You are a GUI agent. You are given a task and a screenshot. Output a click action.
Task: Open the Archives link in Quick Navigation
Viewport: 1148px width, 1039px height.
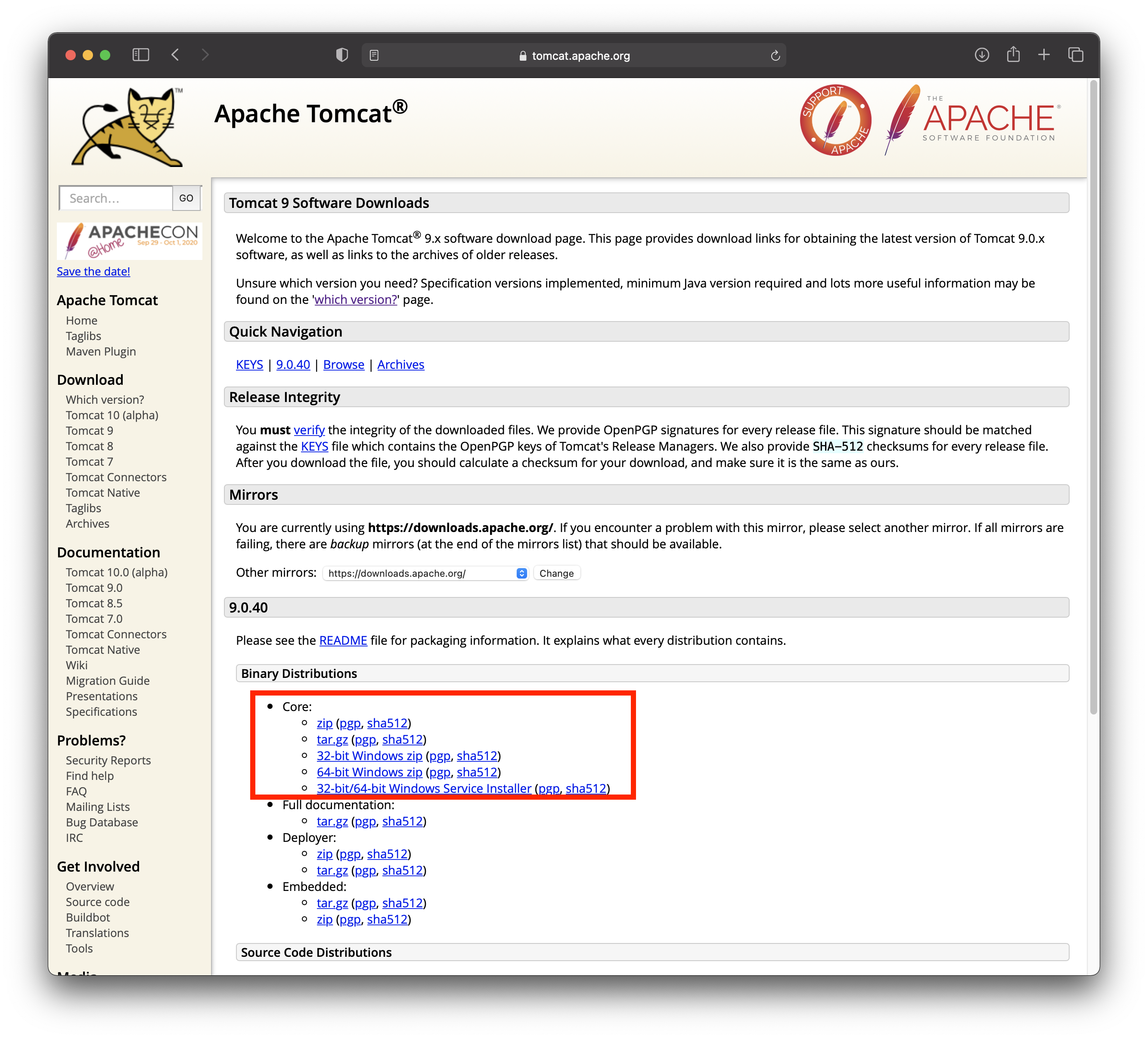(x=401, y=365)
